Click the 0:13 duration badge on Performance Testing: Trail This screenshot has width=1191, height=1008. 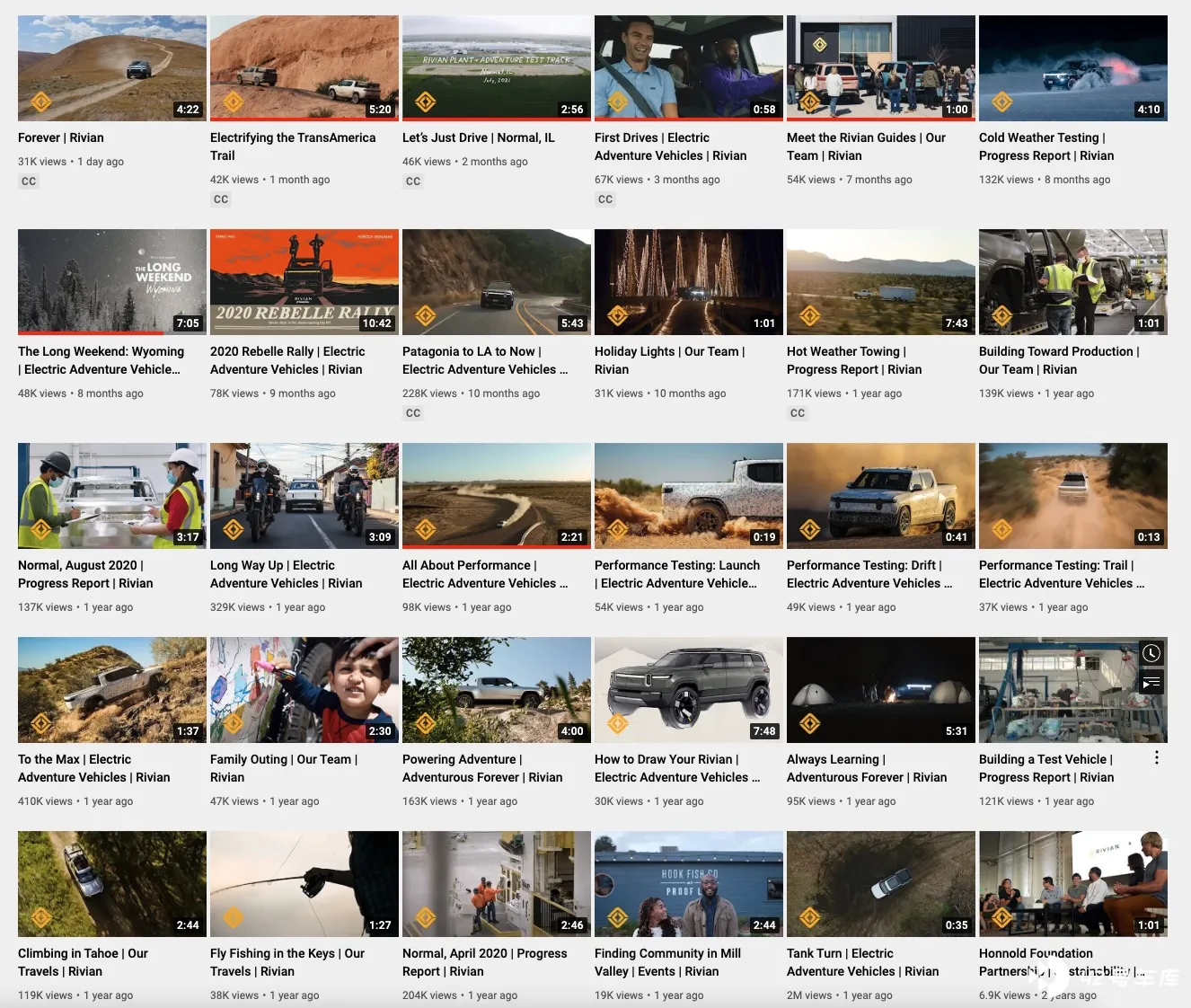click(1149, 537)
